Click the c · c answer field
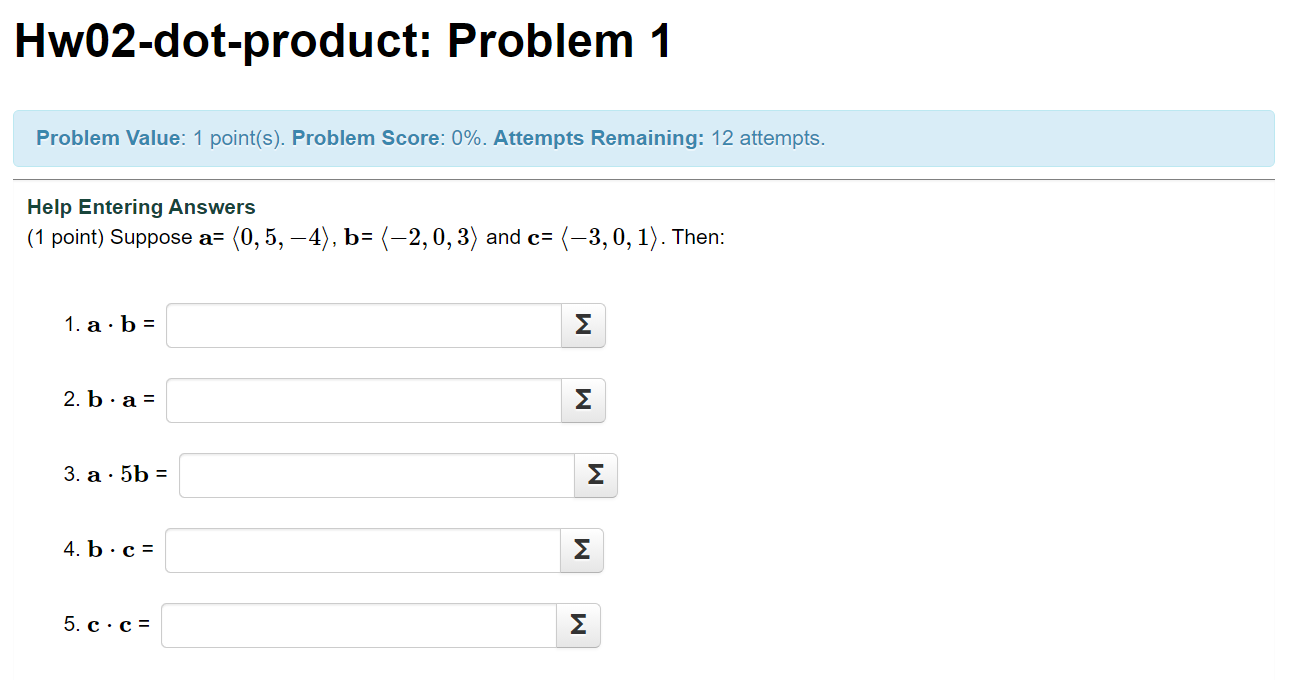Image resolution: width=1304 pixels, height=680 pixels. pyautogui.click(x=358, y=625)
